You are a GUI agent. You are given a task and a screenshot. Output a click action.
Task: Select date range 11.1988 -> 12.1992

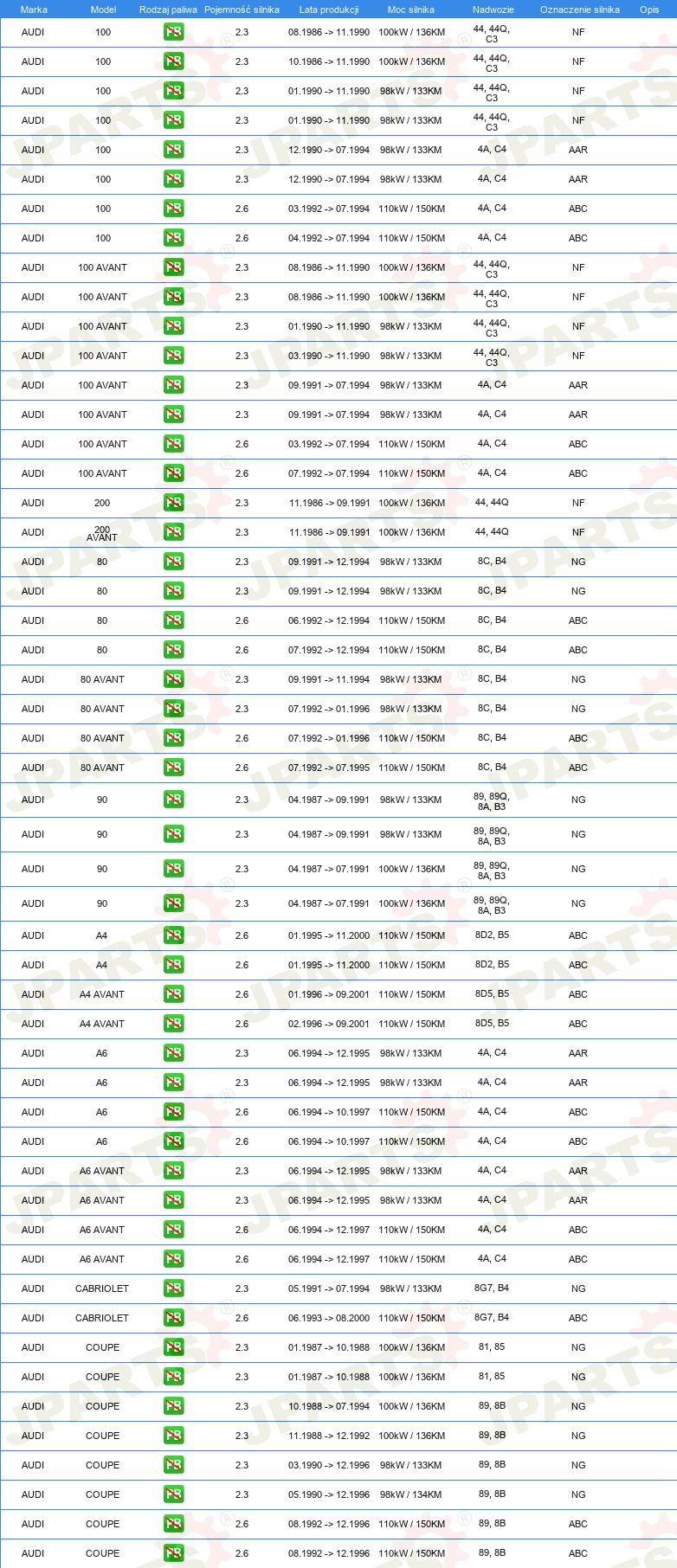click(x=329, y=1436)
